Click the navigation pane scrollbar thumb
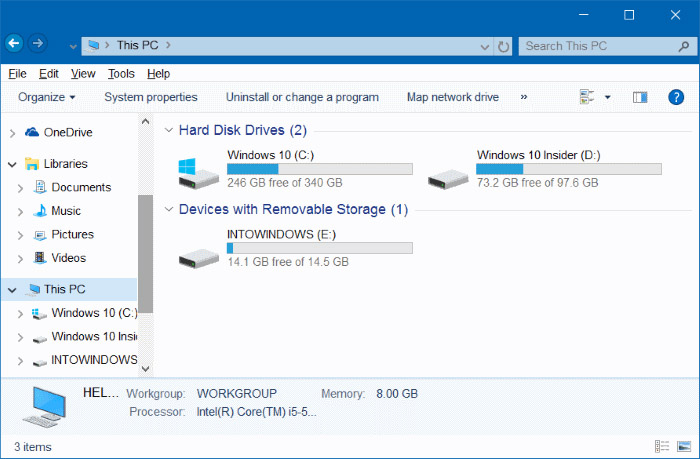Image resolution: width=700 pixels, height=459 pixels. [x=145, y=254]
